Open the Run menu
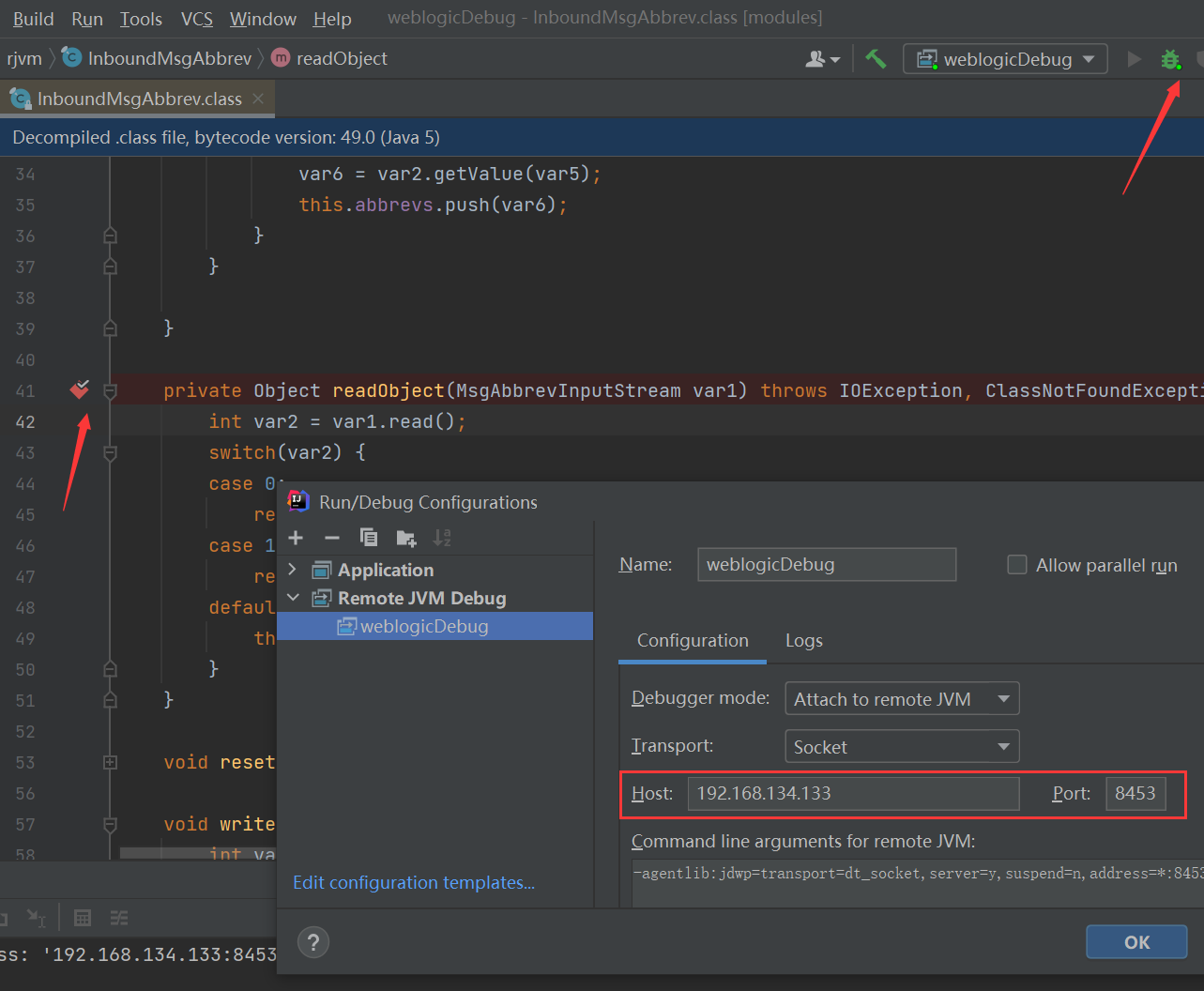Screen dimensions: 1204x991 pyautogui.click(x=87, y=19)
